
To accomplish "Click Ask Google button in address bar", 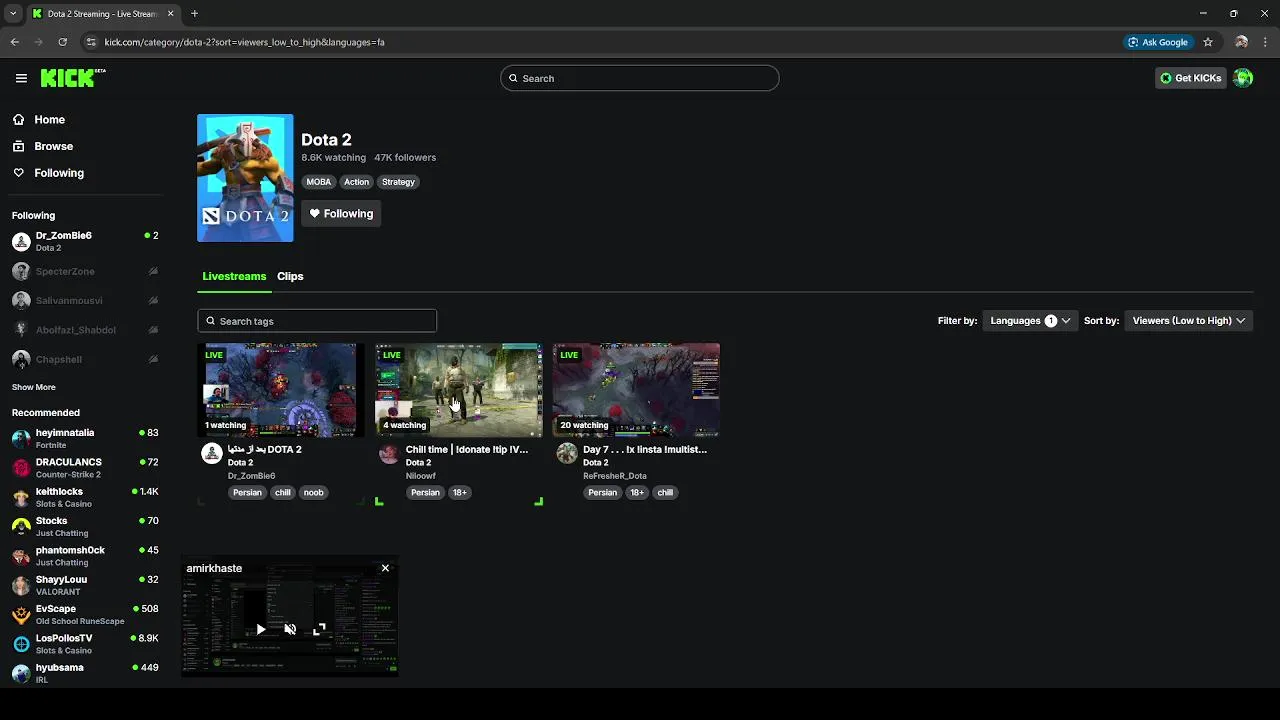I will click(x=1158, y=42).
